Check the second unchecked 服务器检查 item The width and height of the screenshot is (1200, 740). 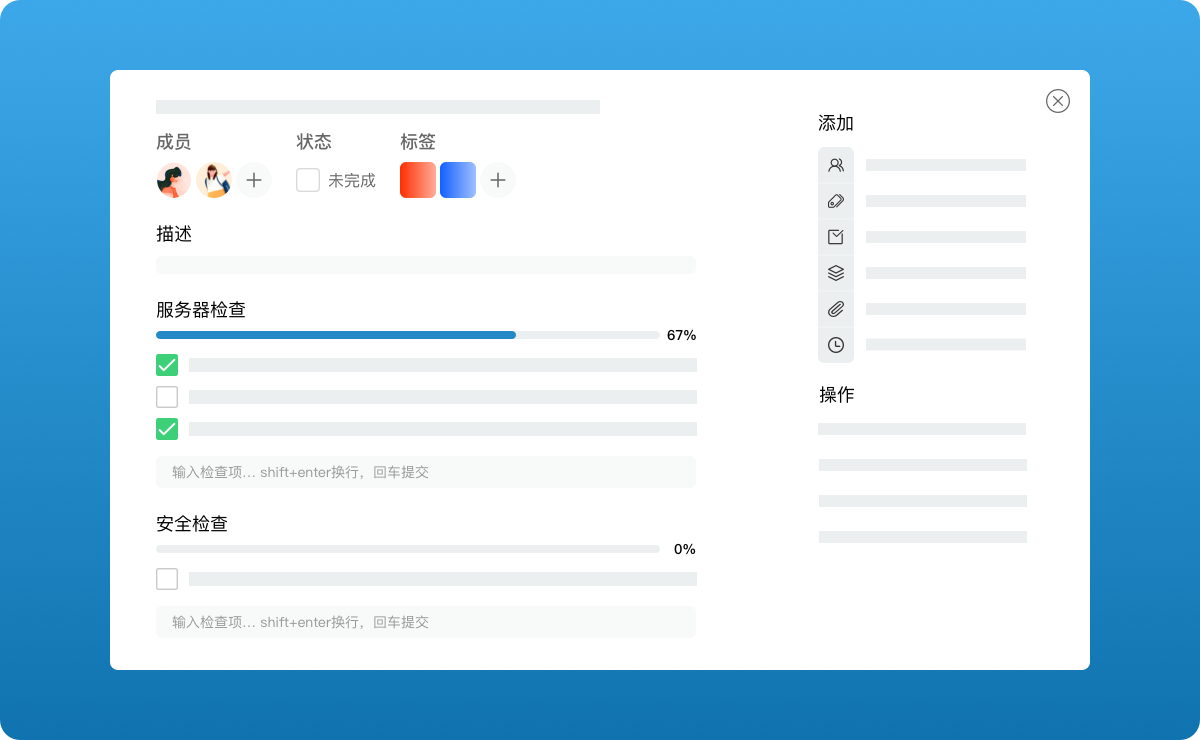(x=167, y=397)
